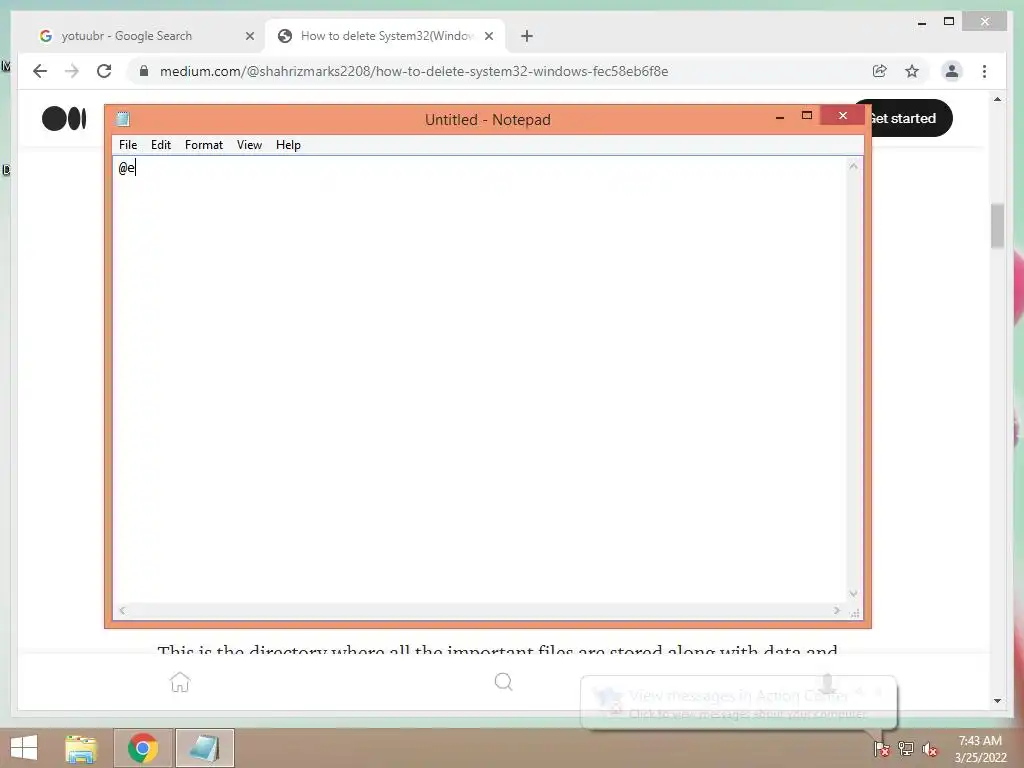Open the Notepad Format menu
1024x768 pixels.
point(204,145)
